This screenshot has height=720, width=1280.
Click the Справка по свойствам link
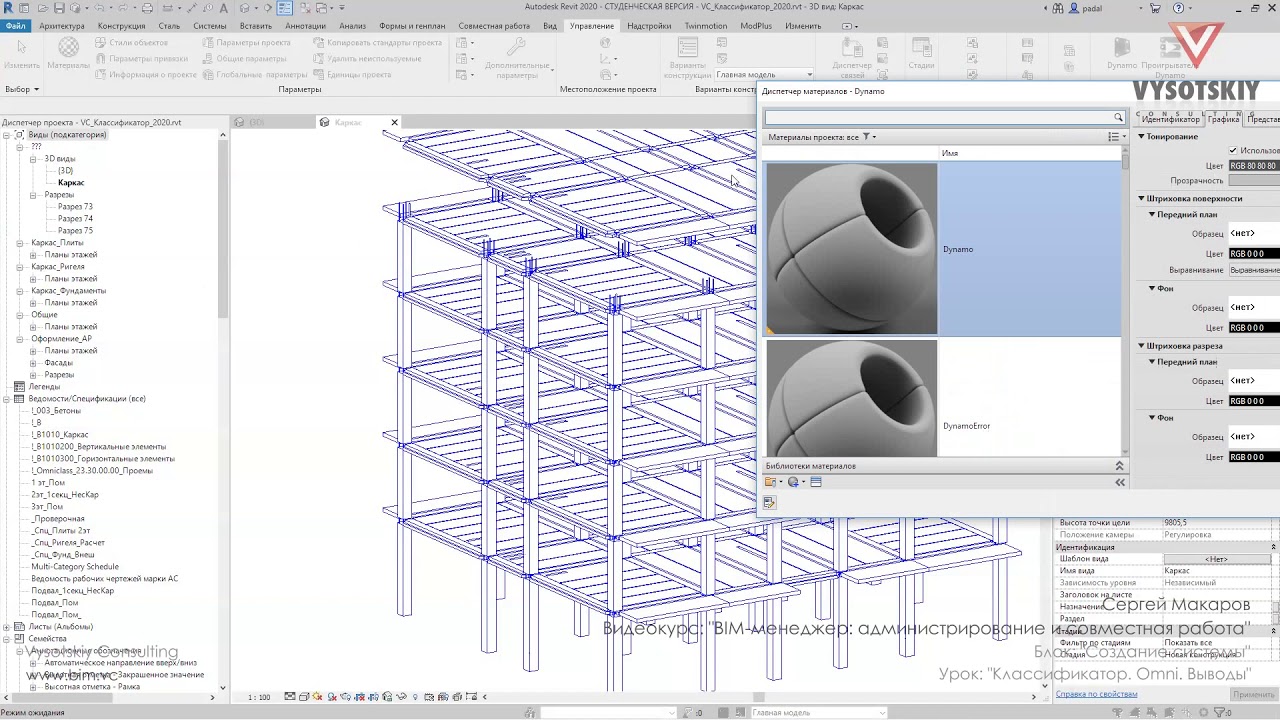coord(1096,694)
